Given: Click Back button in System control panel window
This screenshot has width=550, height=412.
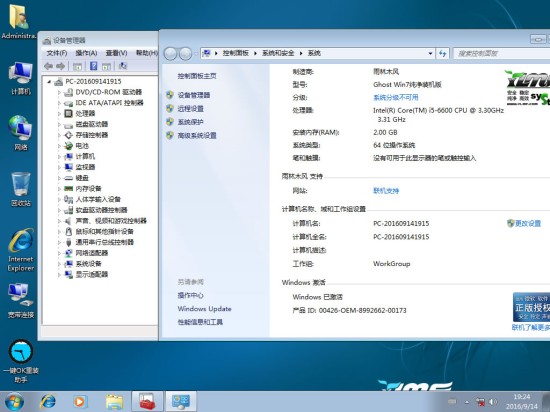Looking at the screenshot, I should coord(170,53).
